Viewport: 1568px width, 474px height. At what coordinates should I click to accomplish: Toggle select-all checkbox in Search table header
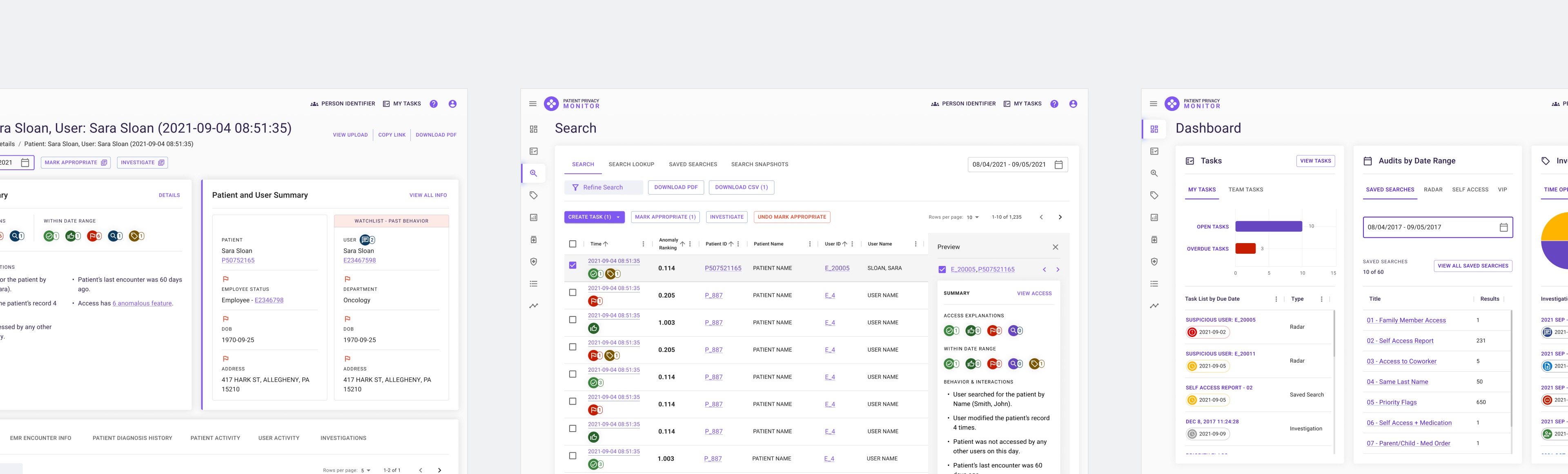tap(573, 244)
